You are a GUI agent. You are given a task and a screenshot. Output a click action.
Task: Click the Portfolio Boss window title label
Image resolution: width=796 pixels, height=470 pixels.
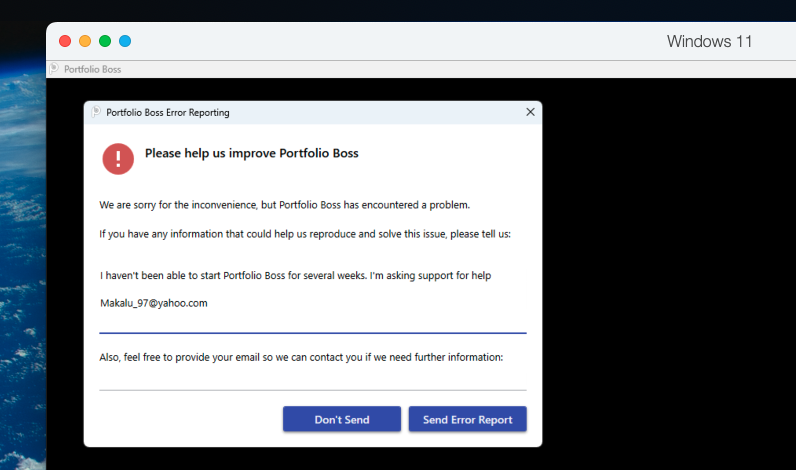(92, 70)
